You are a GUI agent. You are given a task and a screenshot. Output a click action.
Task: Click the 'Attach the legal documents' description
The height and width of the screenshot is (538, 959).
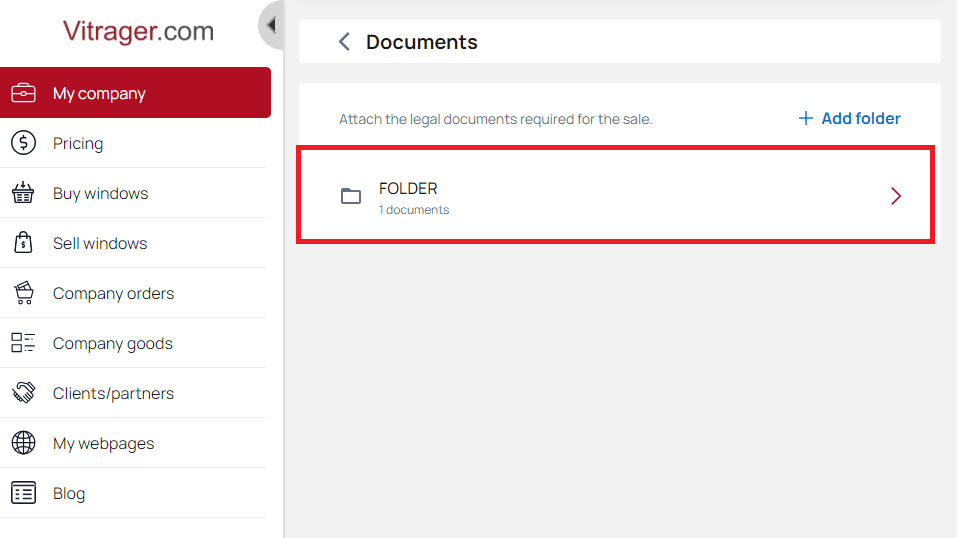pyautogui.click(x=495, y=119)
